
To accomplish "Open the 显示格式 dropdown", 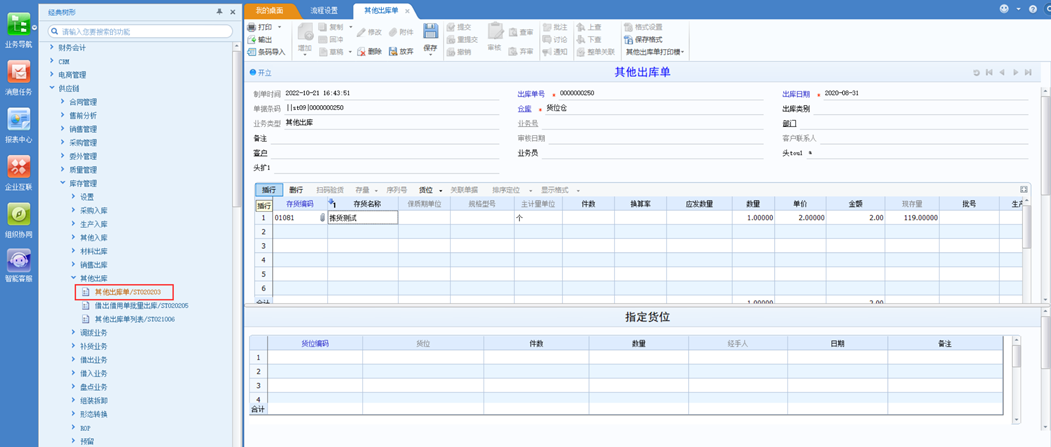I will pyautogui.click(x=578, y=190).
